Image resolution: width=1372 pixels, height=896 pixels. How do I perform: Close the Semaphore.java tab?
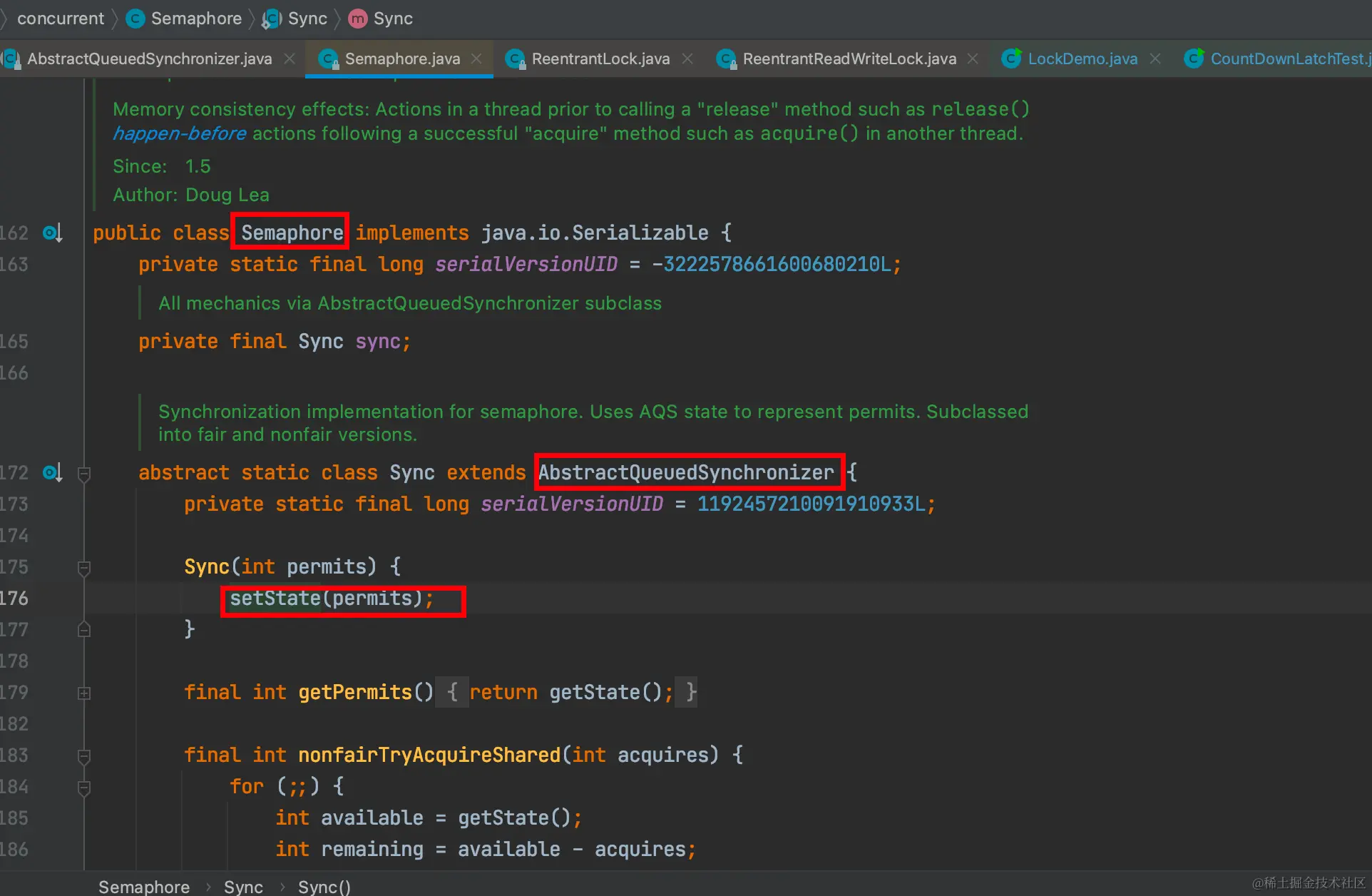(x=477, y=58)
